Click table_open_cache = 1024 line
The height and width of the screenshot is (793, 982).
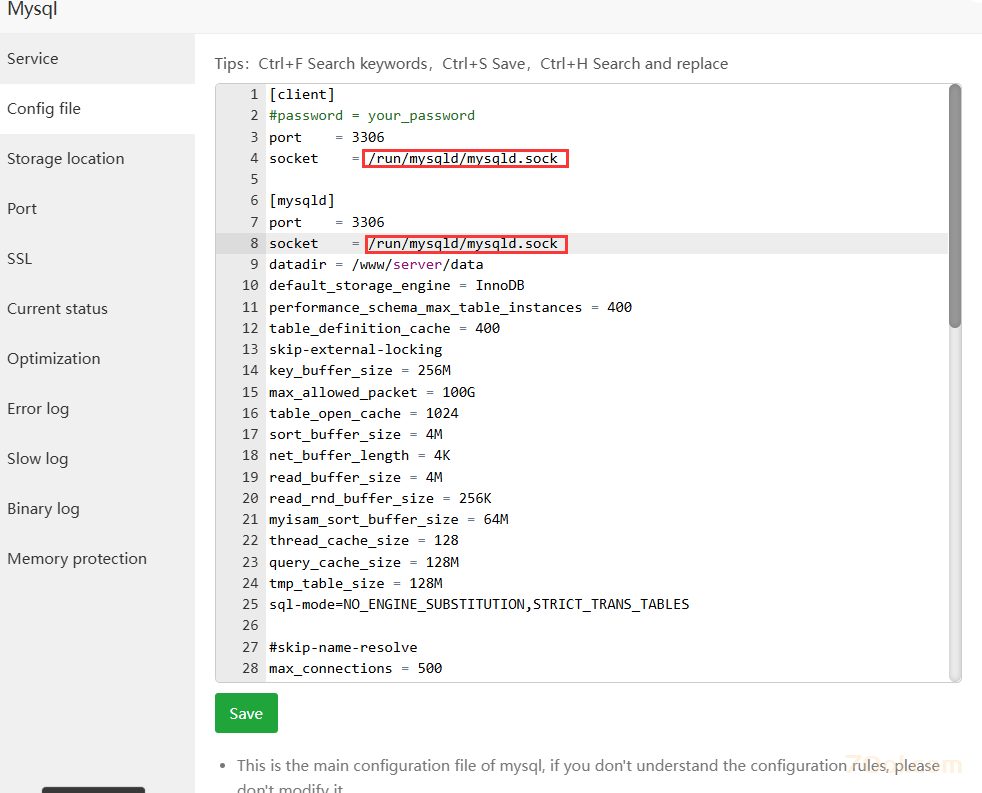(x=364, y=413)
